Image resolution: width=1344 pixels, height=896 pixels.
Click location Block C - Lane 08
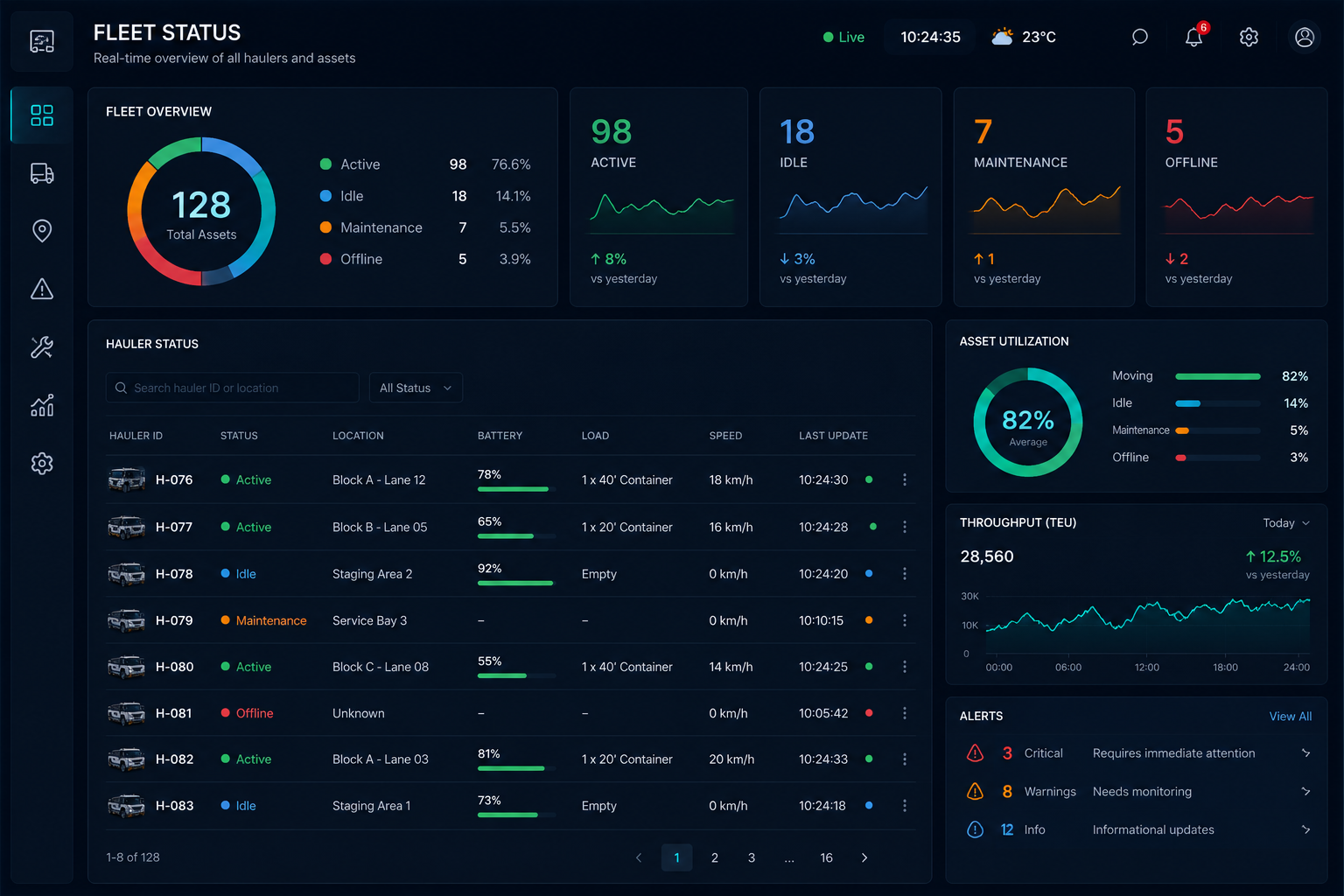coord(381,667)
